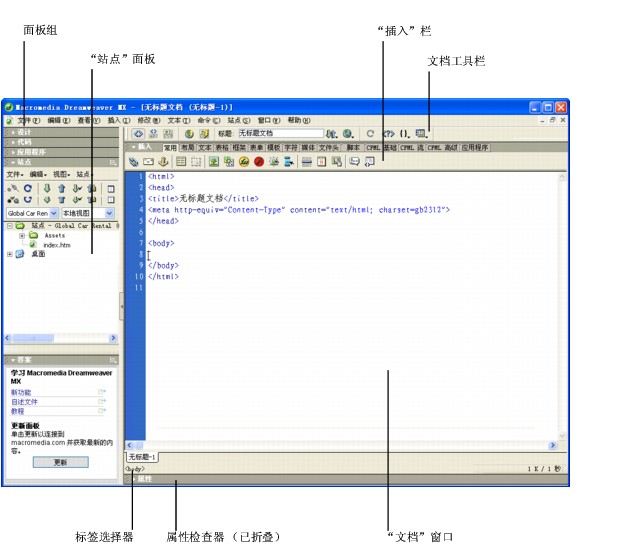624x552 pixels.
Task: Click Refresh Design View icon in document toolbar
Action: [370, 134]
